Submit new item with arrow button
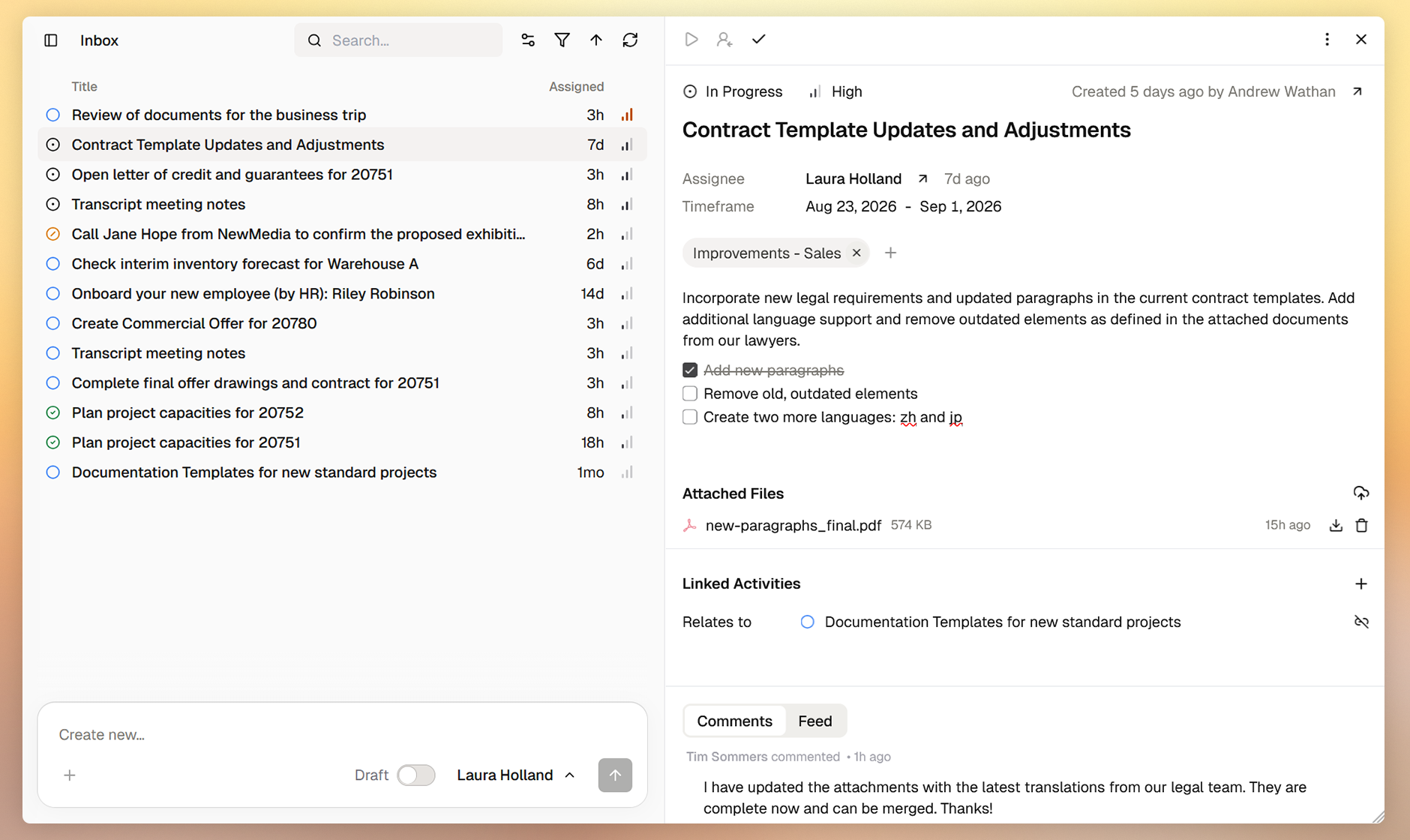 [615, 775]
